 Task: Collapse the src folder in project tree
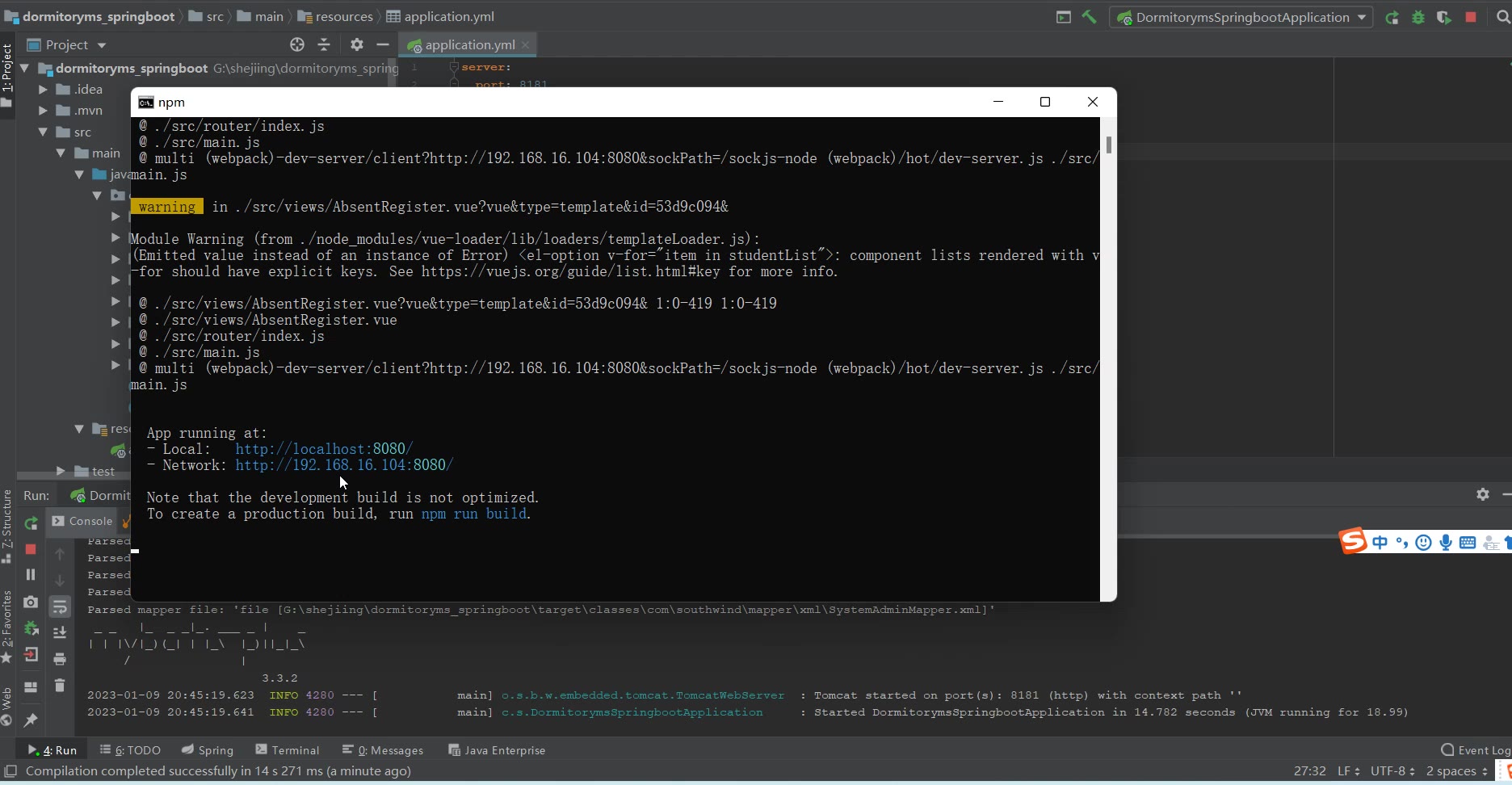pos(43,132)
